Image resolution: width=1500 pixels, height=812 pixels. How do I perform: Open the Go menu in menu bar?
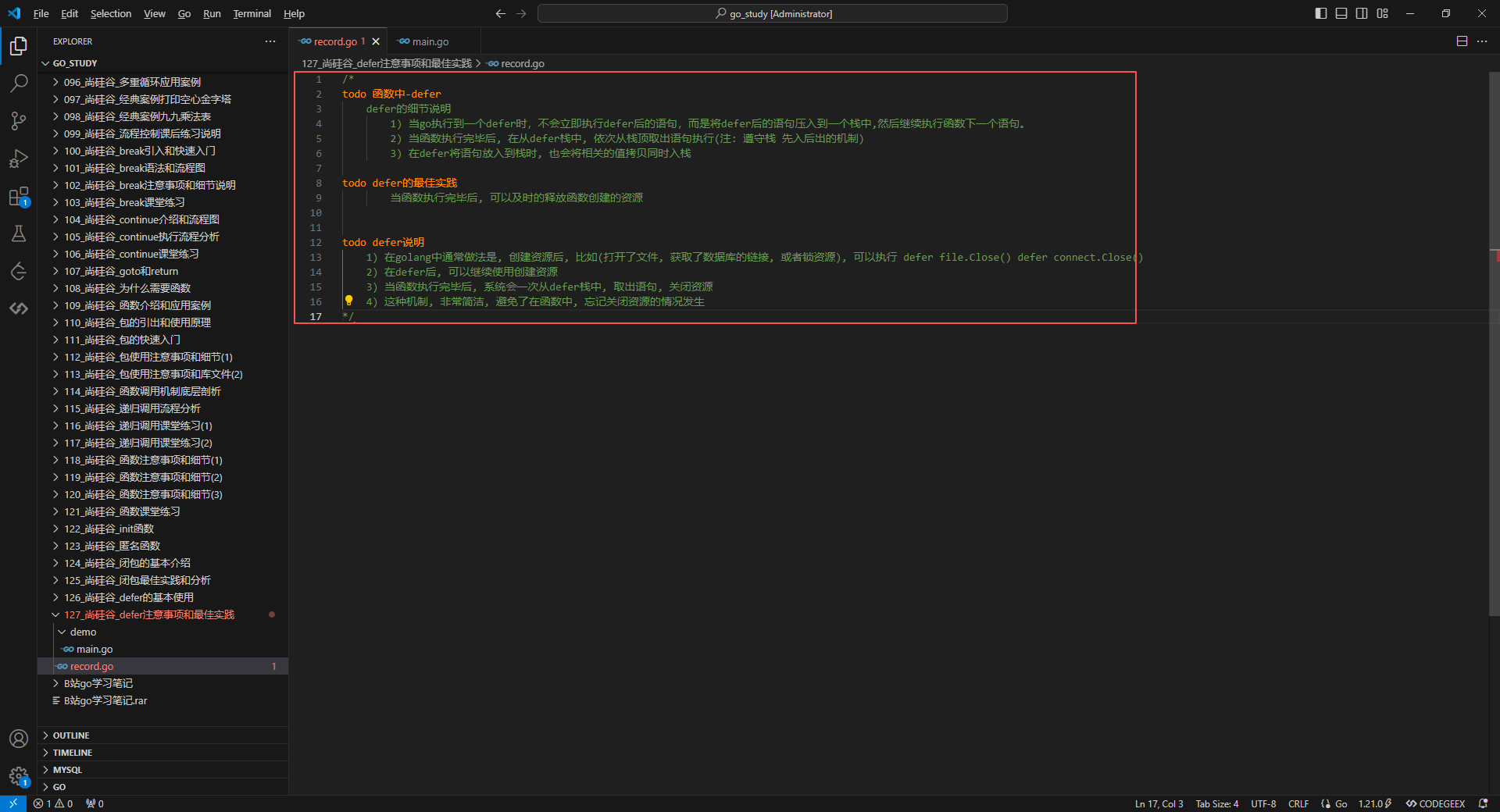coord(184,13)
